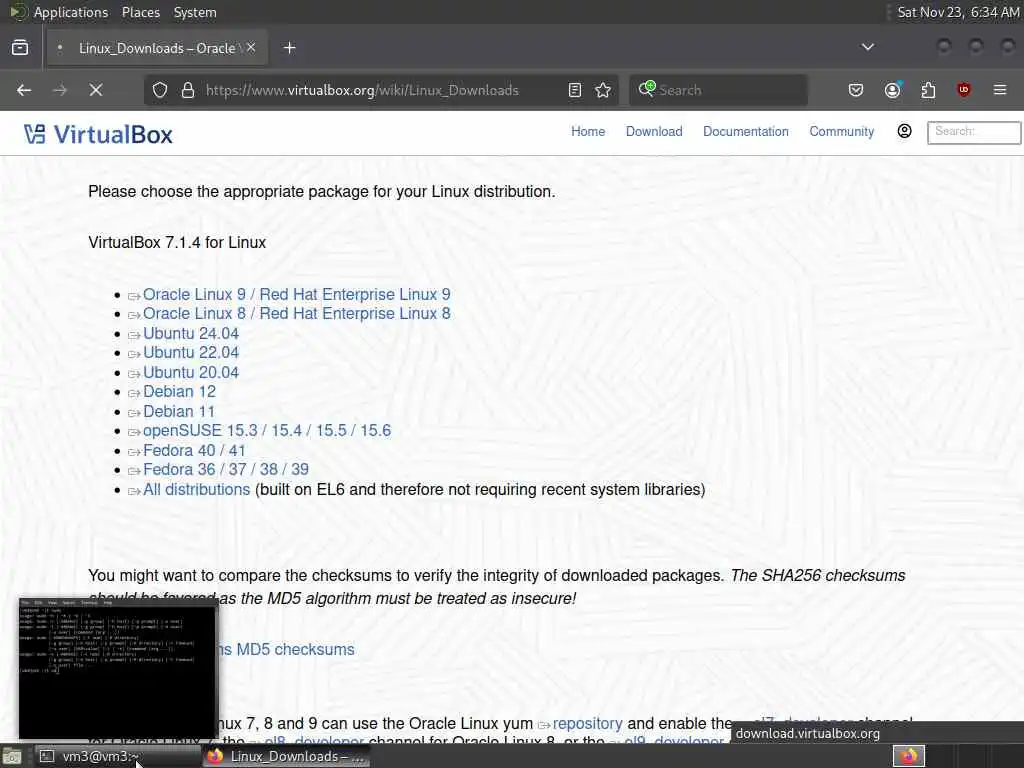The height and width of the screenshot is (768, 1024).
Task: Click the Sat Nov 23 clock in panel
Action: pos(957,12)
